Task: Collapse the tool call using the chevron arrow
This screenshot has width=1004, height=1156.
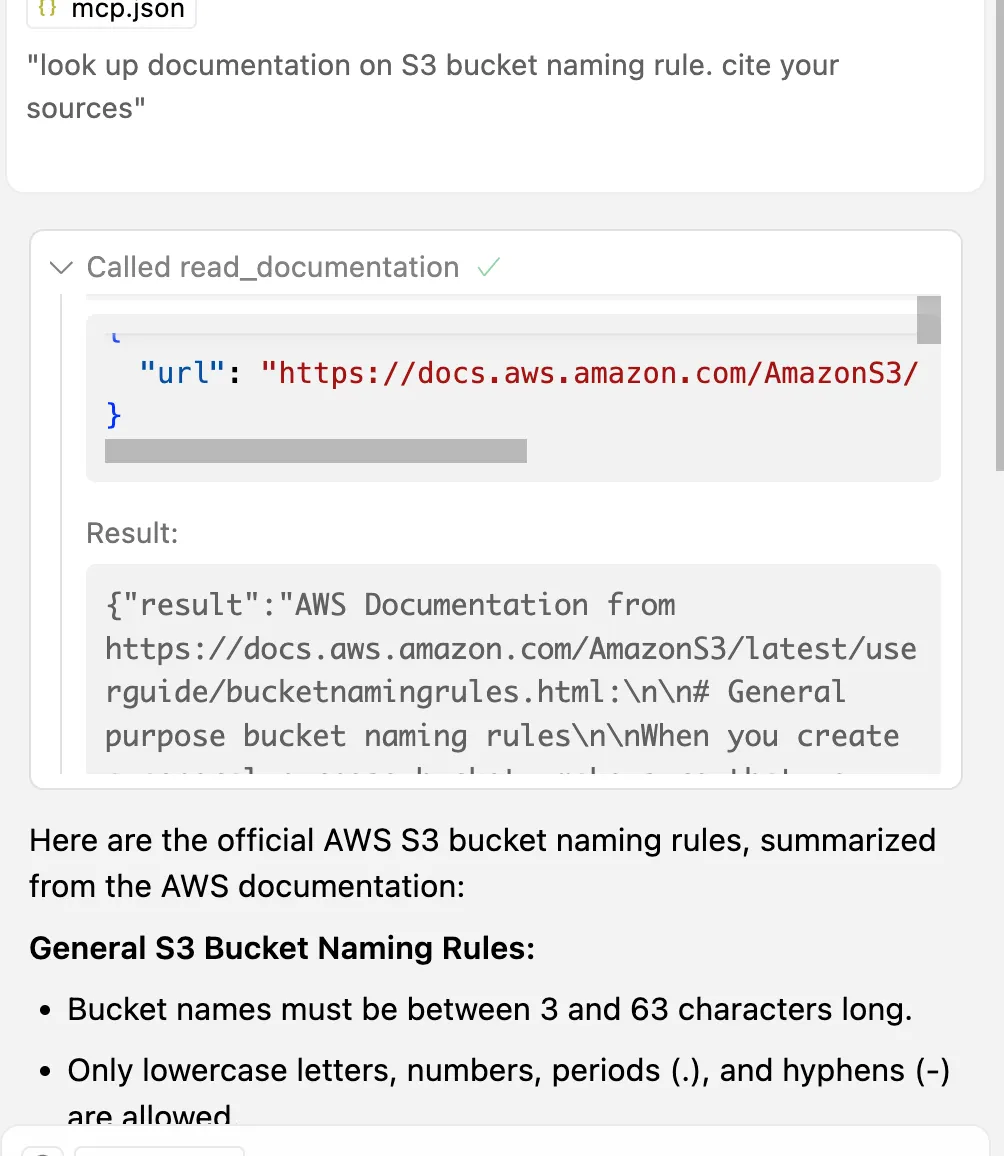Action: tap(60, 268)
